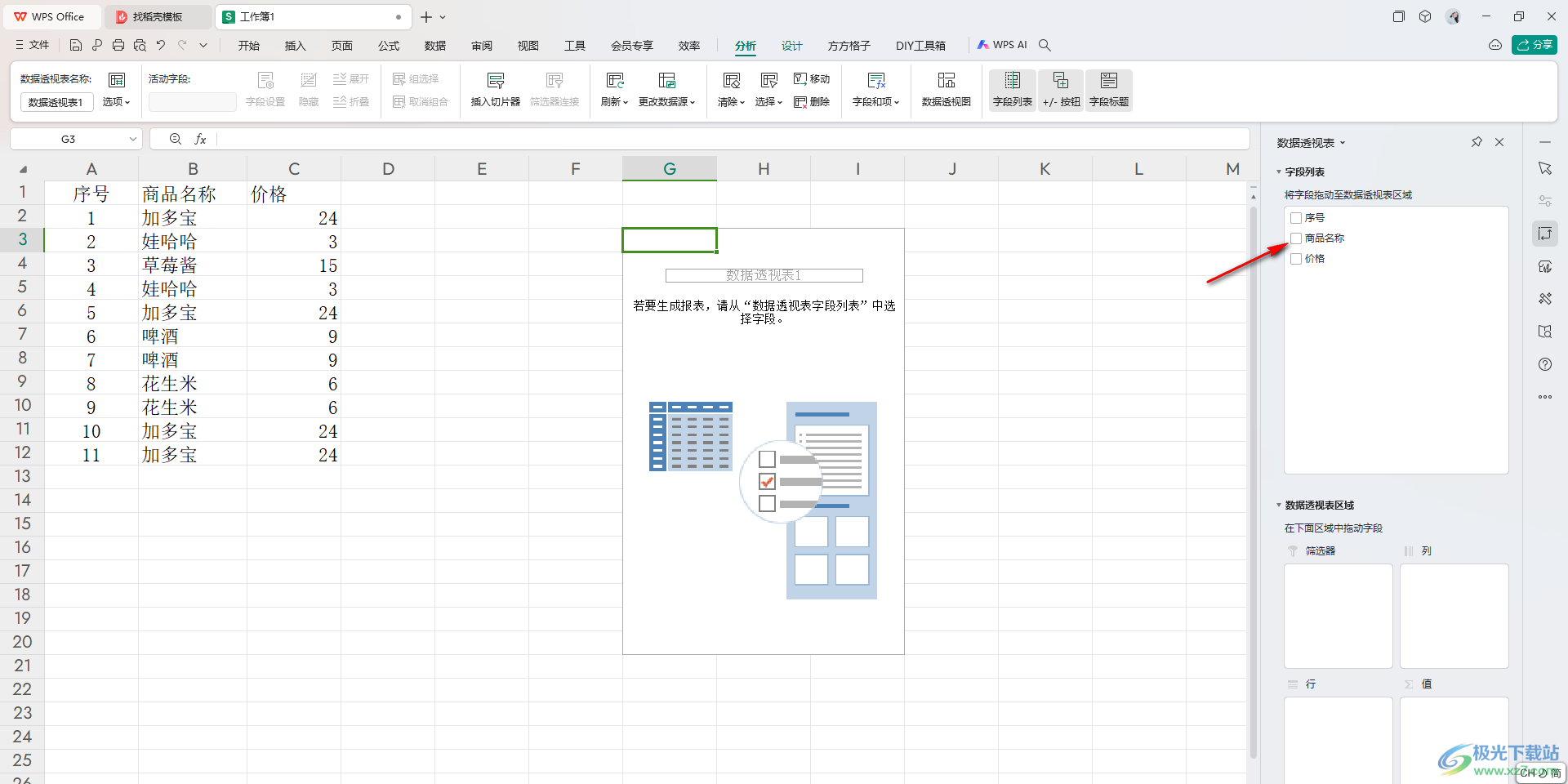Open the settings sliders icon in right sidebar
This screenshot has height=784, width=1568.
(1545, 201)
